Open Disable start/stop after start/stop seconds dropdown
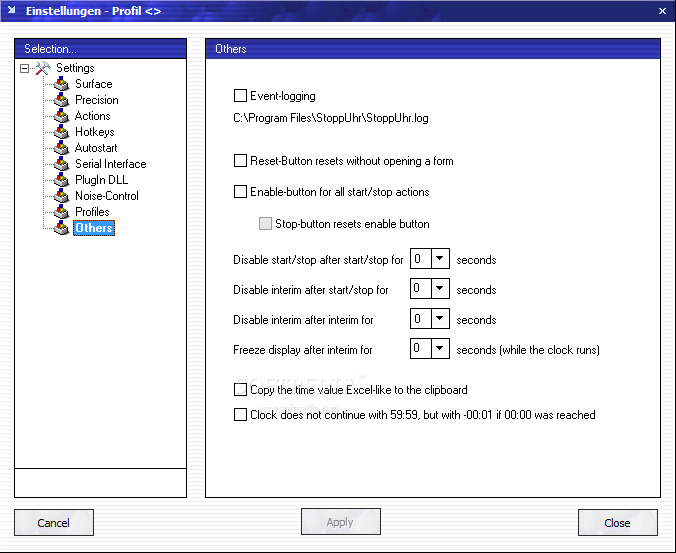The height and width of the screenshot is (553, 676). click(439, 259)
